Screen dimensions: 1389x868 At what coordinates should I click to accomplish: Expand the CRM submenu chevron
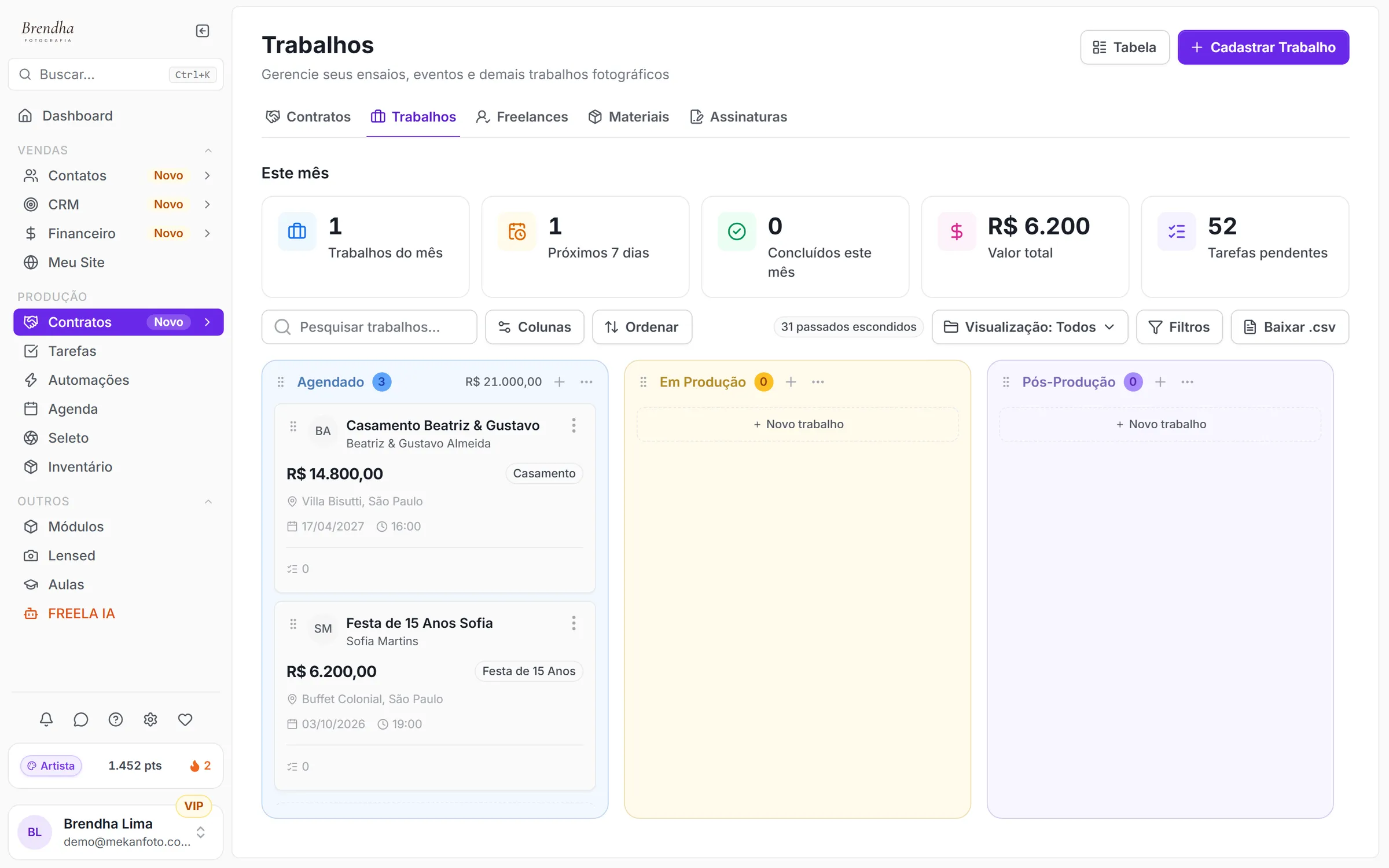tap(207, 204)
